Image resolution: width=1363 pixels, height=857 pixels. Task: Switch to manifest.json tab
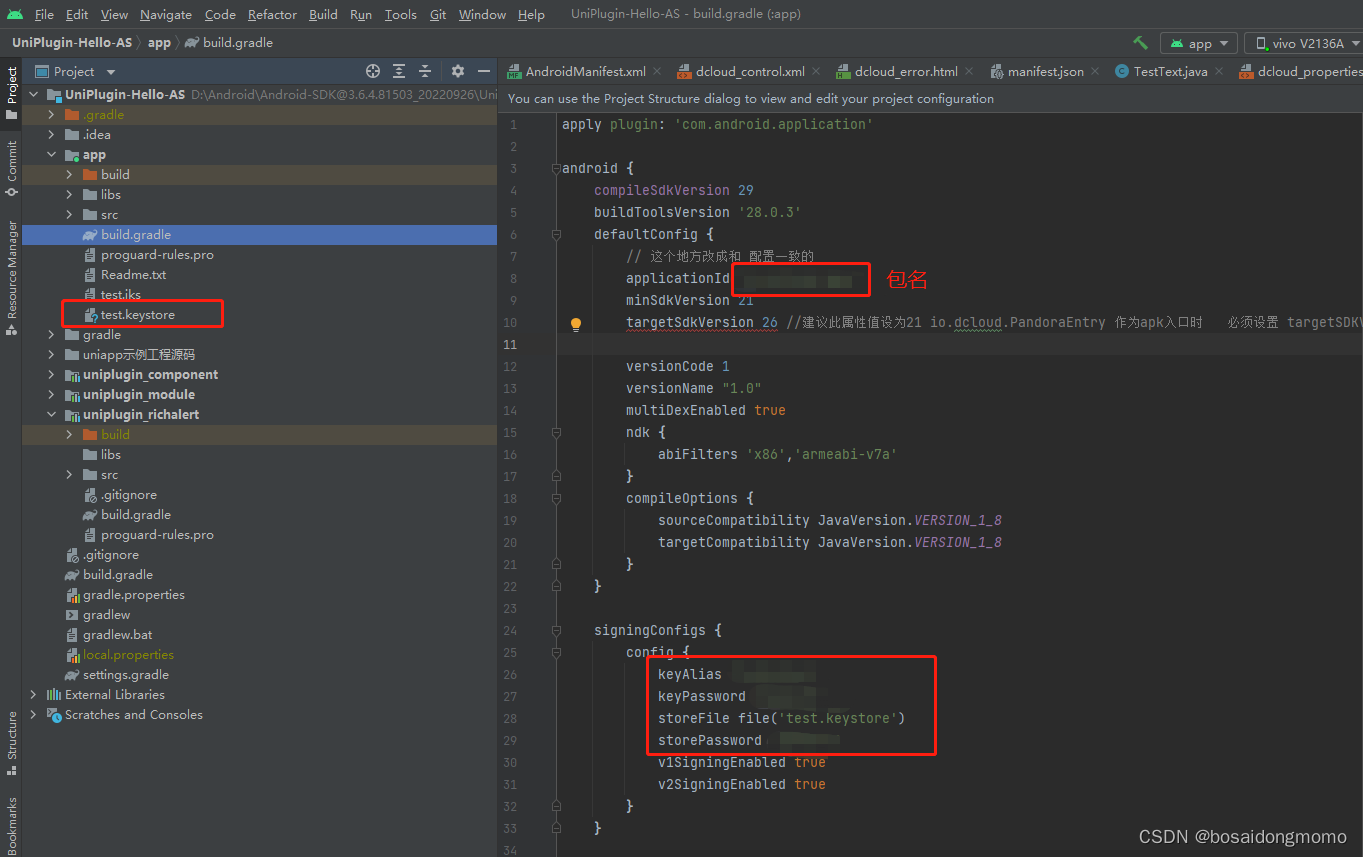1044,71
